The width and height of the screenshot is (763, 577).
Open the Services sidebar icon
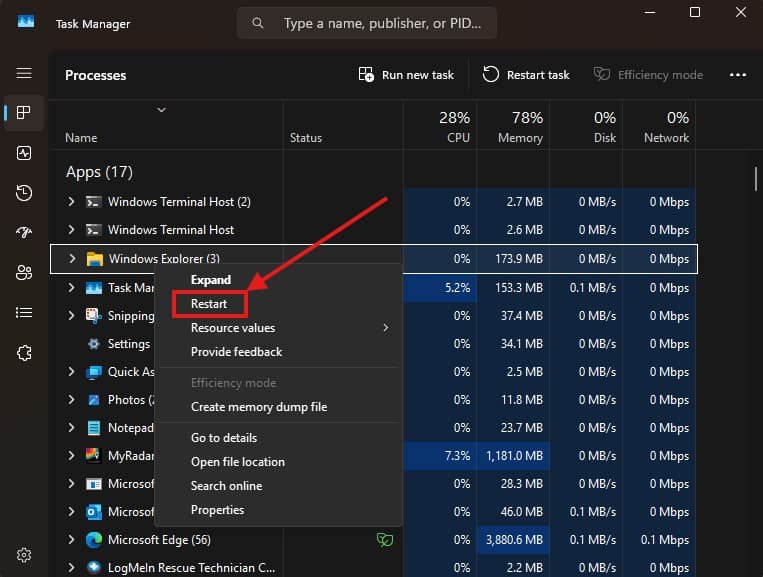pyautogui.click(x=24, y=353)
